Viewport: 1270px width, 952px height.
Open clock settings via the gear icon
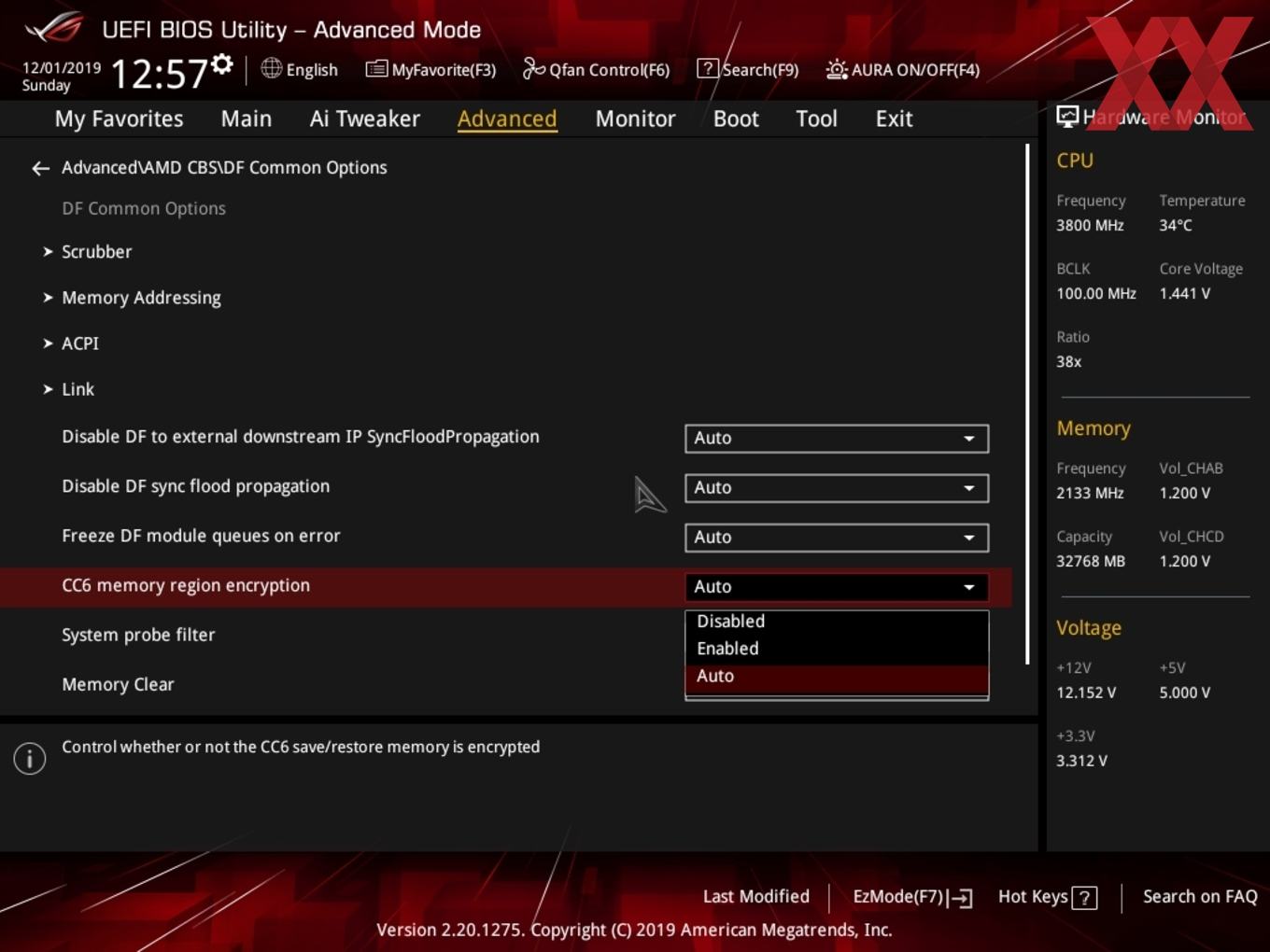[222, 64]
